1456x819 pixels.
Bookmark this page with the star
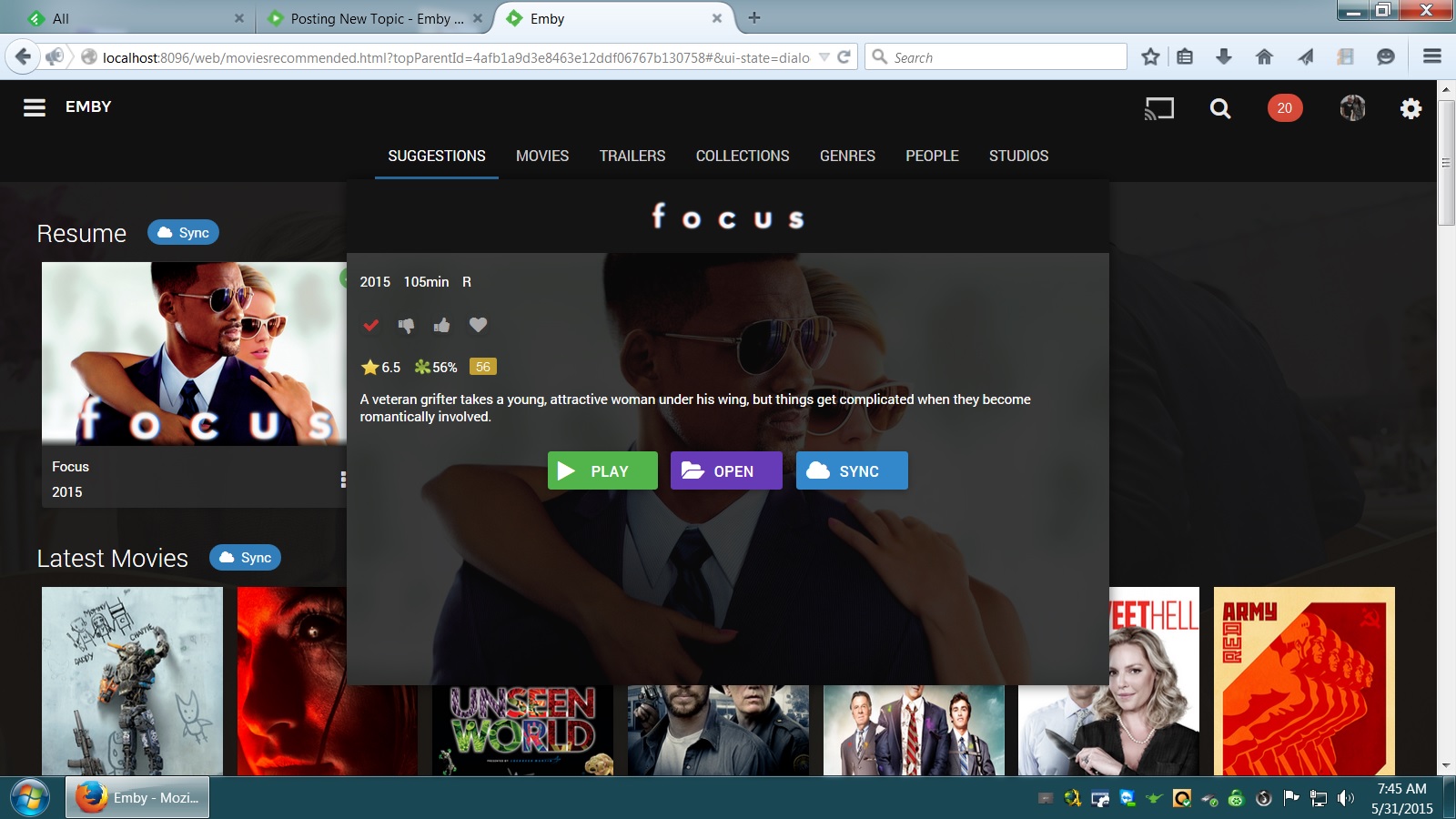tap(1150, 57)
